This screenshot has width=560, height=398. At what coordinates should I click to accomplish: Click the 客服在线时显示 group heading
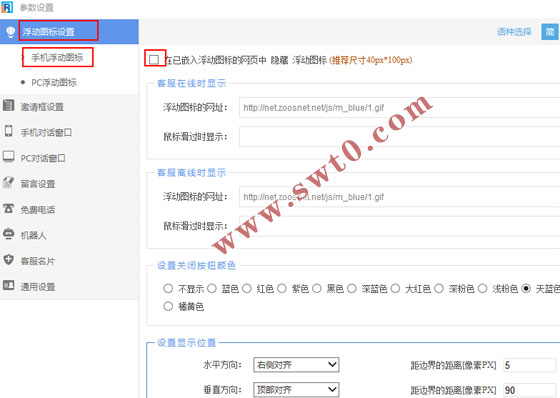tap(191, 83)
